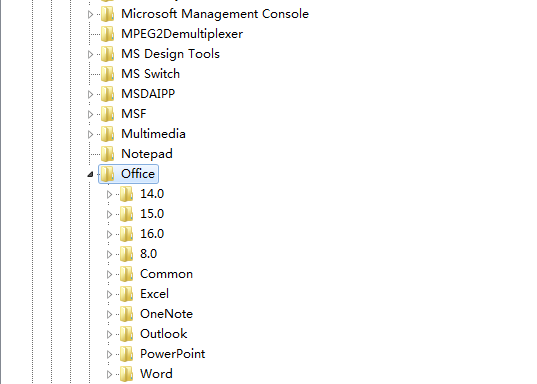
Task: Select the Office key label
Action: (138, 174)
